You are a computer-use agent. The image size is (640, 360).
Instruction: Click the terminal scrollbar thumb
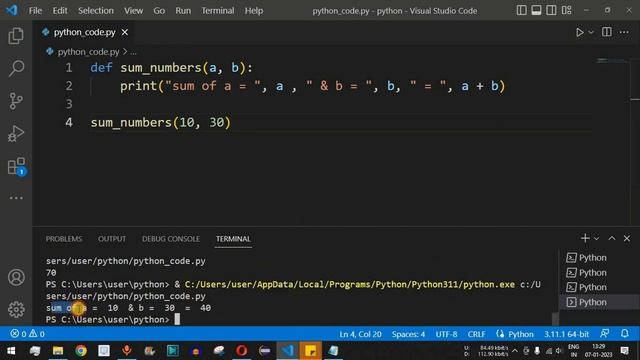[x=555, y=319]
